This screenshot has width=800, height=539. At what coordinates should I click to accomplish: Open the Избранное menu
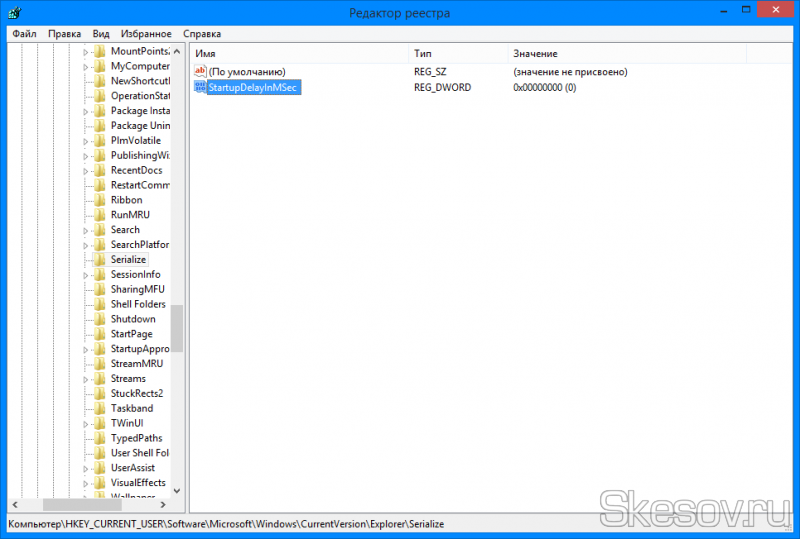click(146, 33)
